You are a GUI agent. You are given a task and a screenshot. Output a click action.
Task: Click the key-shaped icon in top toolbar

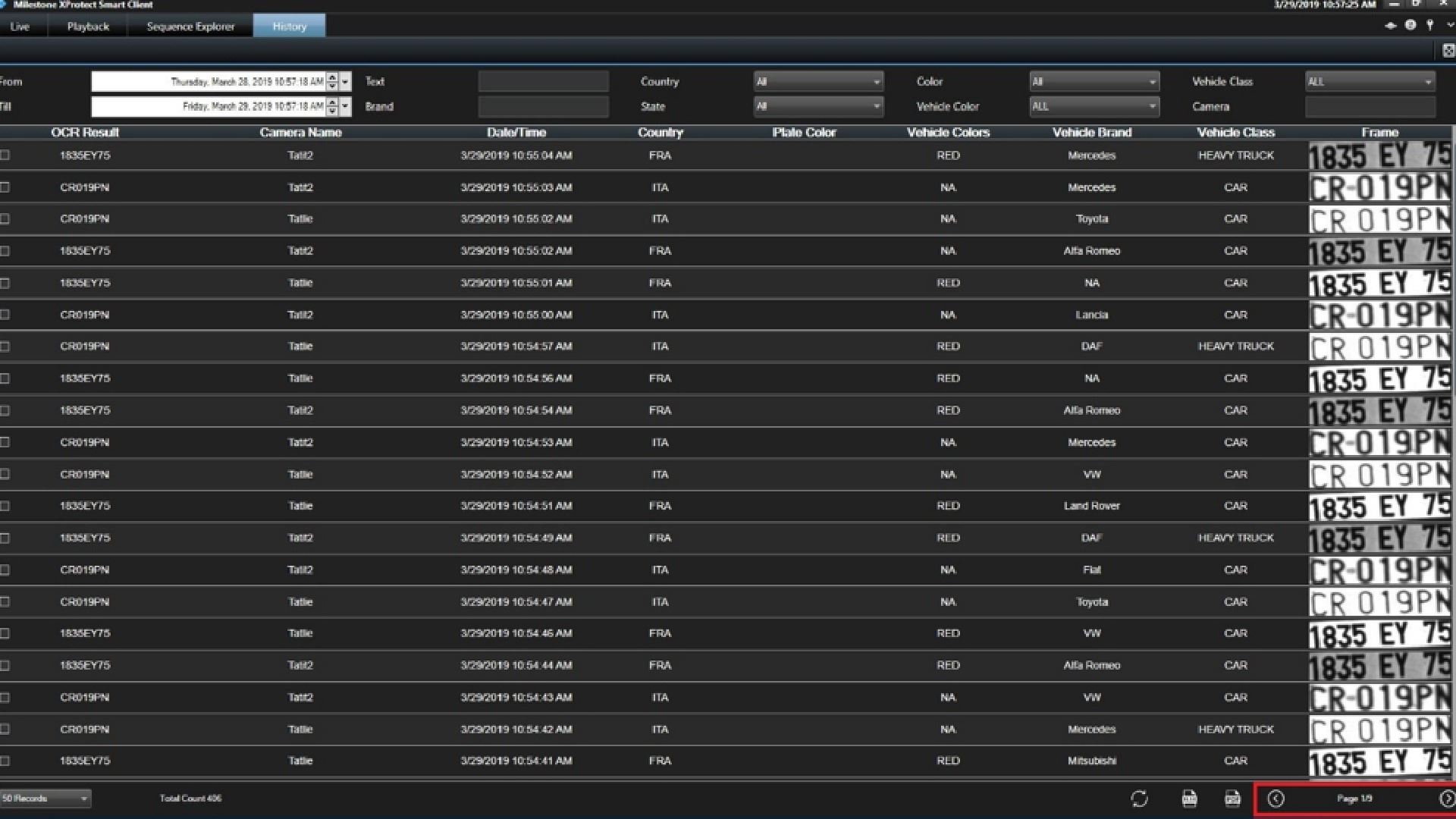1429,25
